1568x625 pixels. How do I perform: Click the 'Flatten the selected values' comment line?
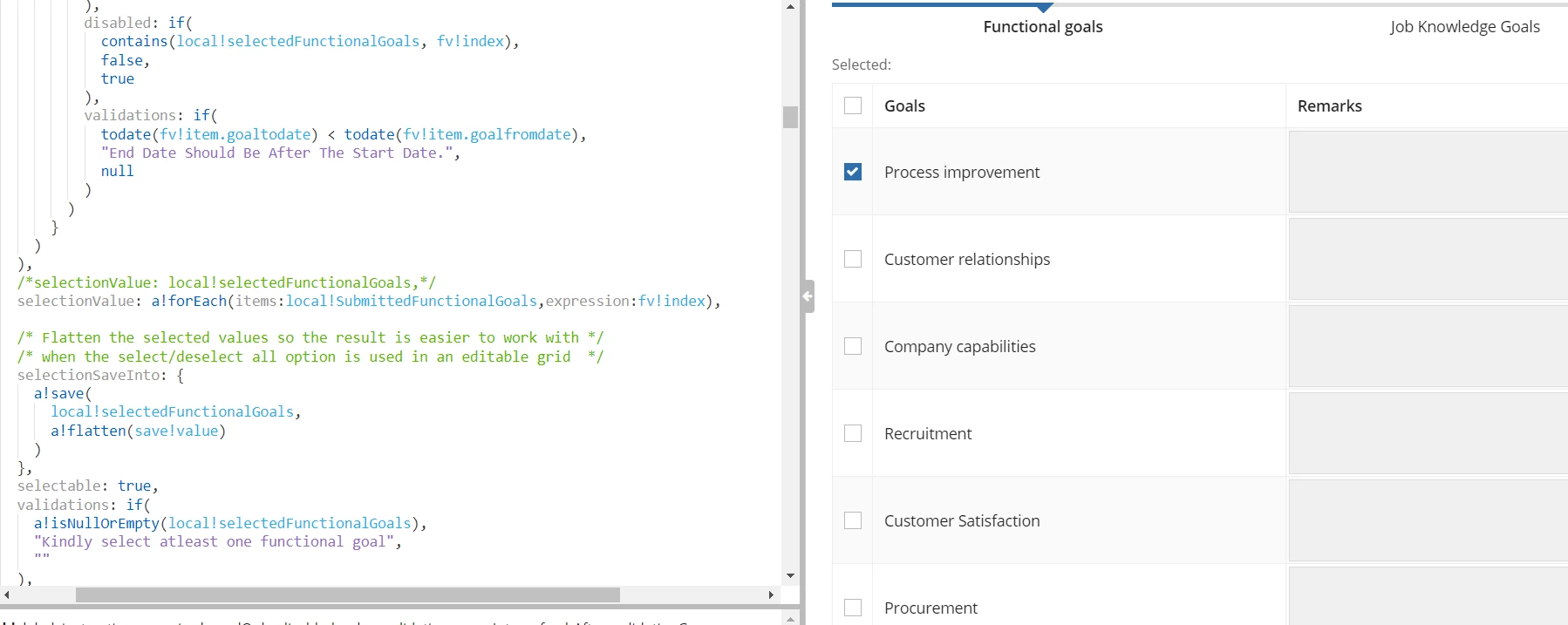[310, 337]
